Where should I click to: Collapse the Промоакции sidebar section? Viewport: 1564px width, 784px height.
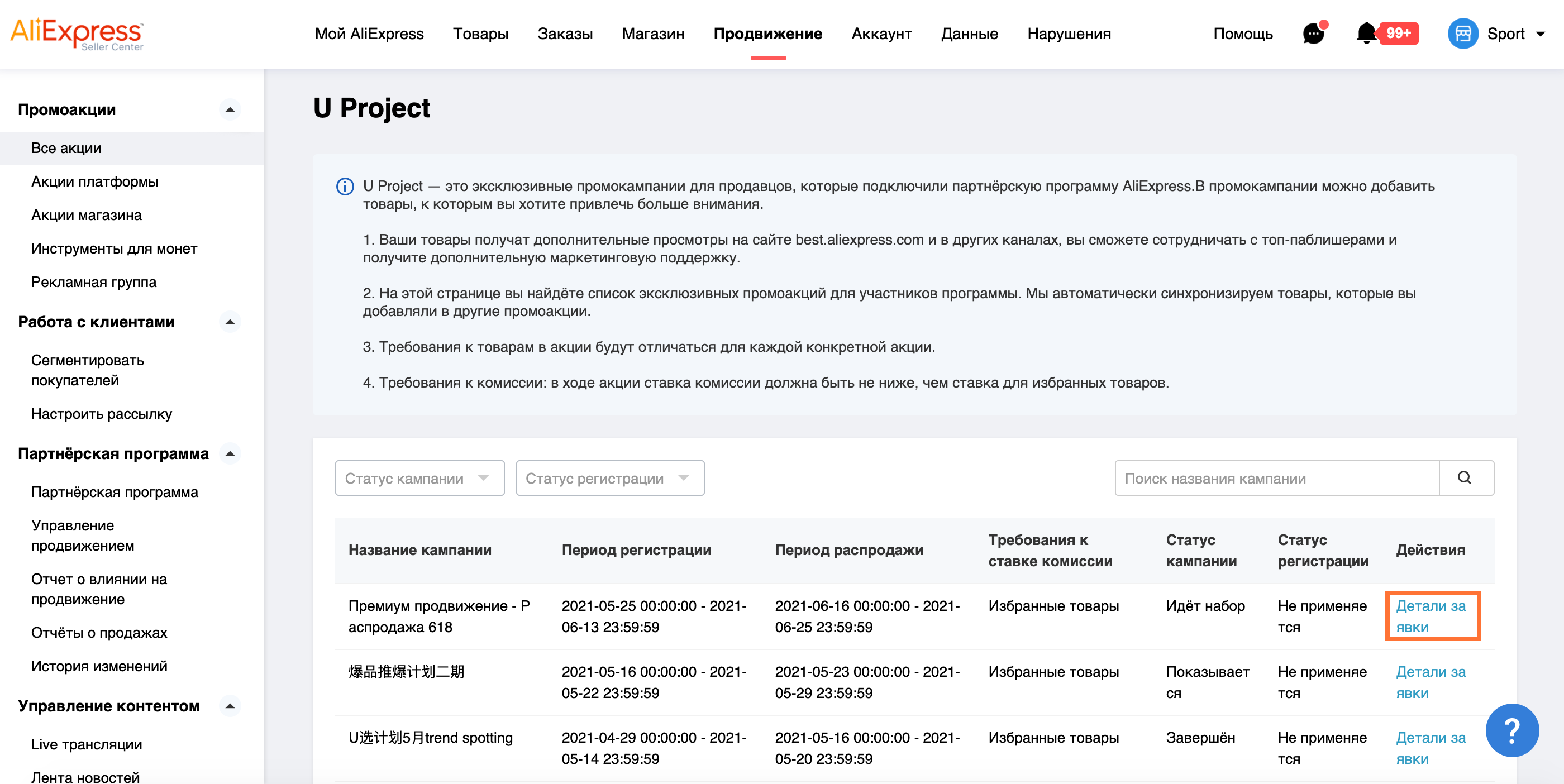pyautogui.click(x=230, y=110)
